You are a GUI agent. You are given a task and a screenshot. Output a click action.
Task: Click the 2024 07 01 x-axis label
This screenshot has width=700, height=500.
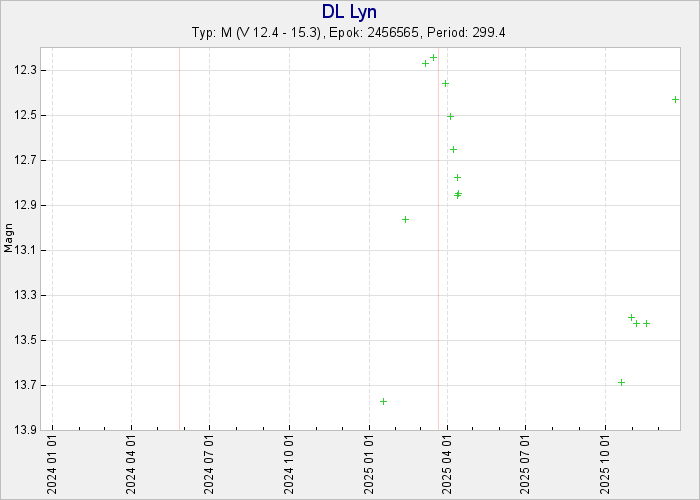(x=210, y=464)
